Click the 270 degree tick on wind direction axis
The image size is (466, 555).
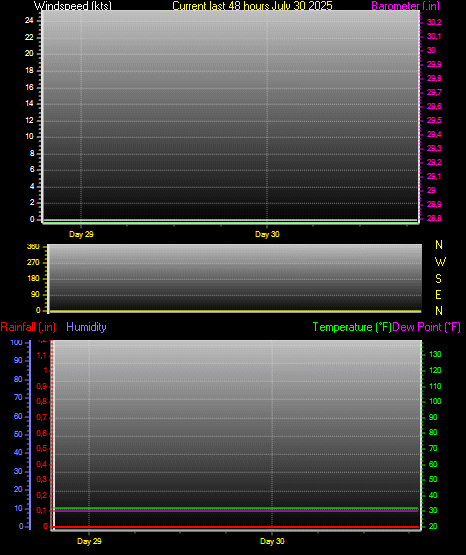[33, 263]
